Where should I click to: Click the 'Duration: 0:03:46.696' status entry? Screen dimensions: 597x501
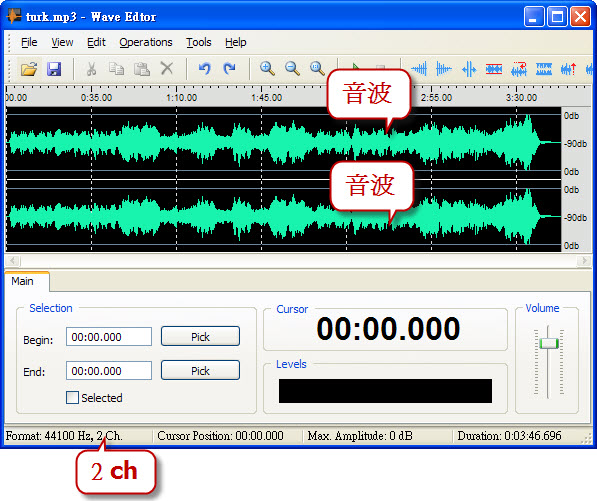click(509, 436)
